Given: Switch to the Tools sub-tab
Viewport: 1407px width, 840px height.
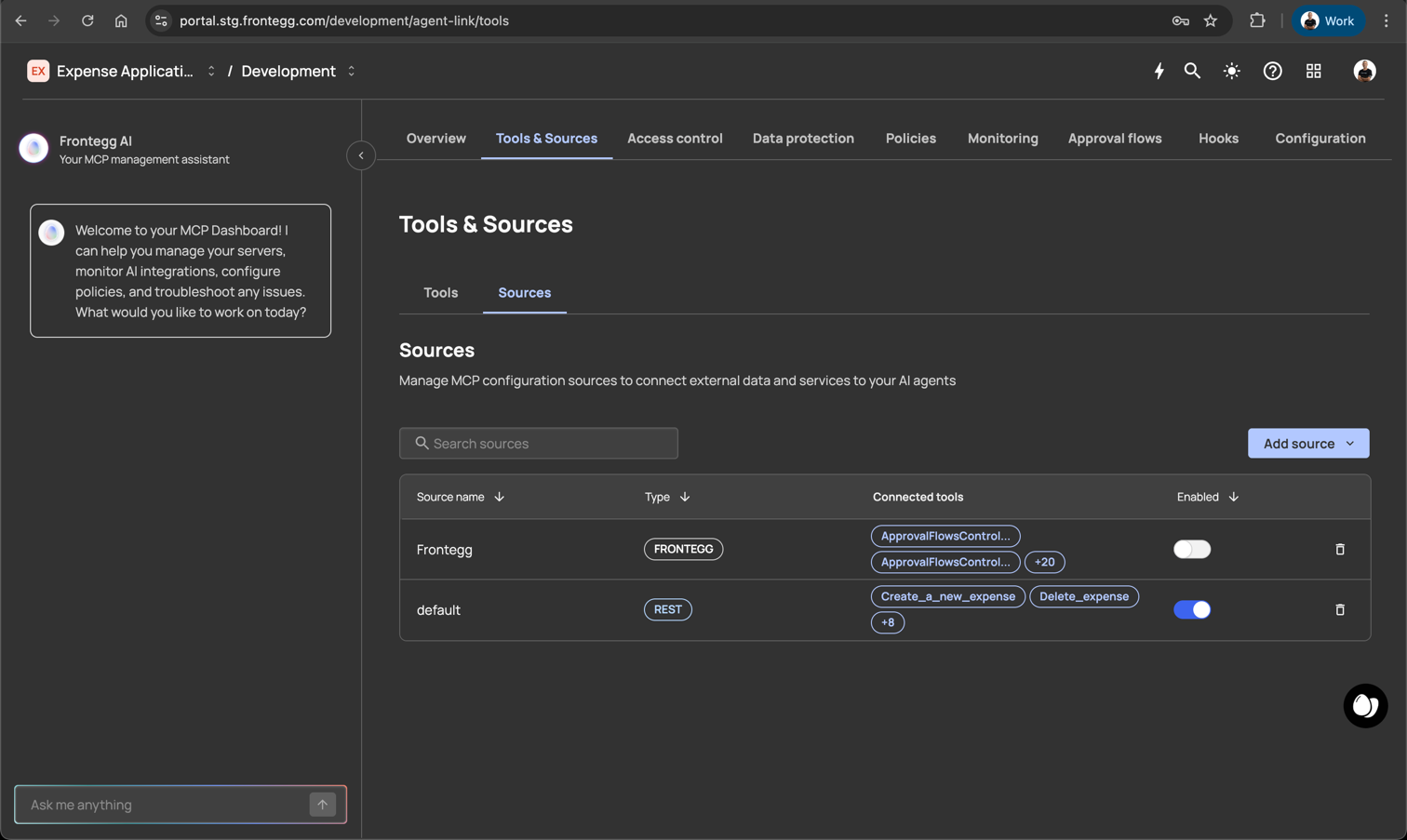Looking at the screenshot, I should tap(440, 293).
